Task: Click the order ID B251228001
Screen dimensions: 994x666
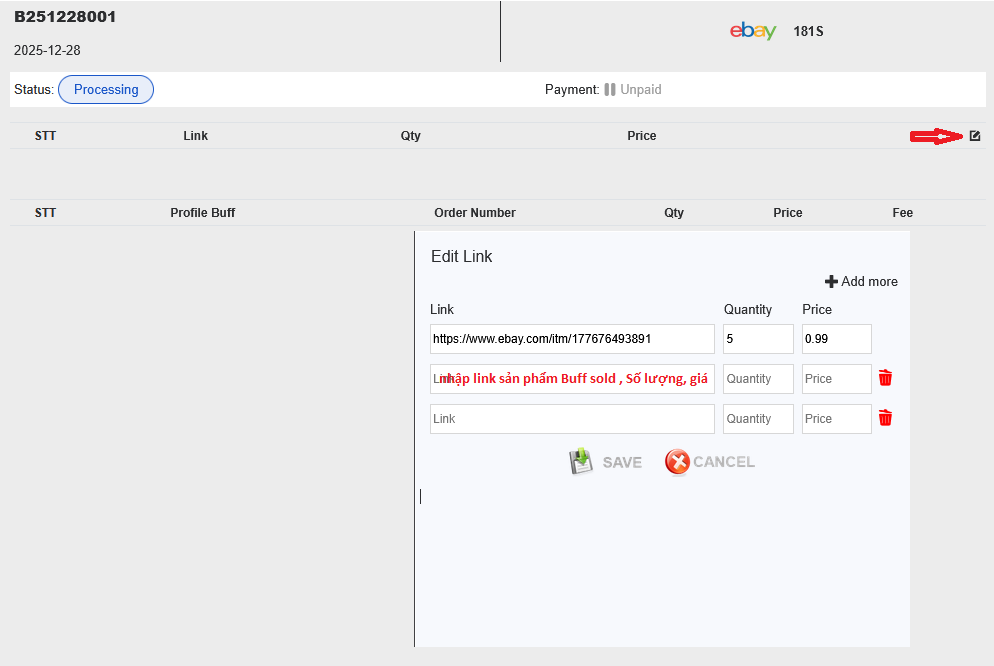Action: (65, 17)
